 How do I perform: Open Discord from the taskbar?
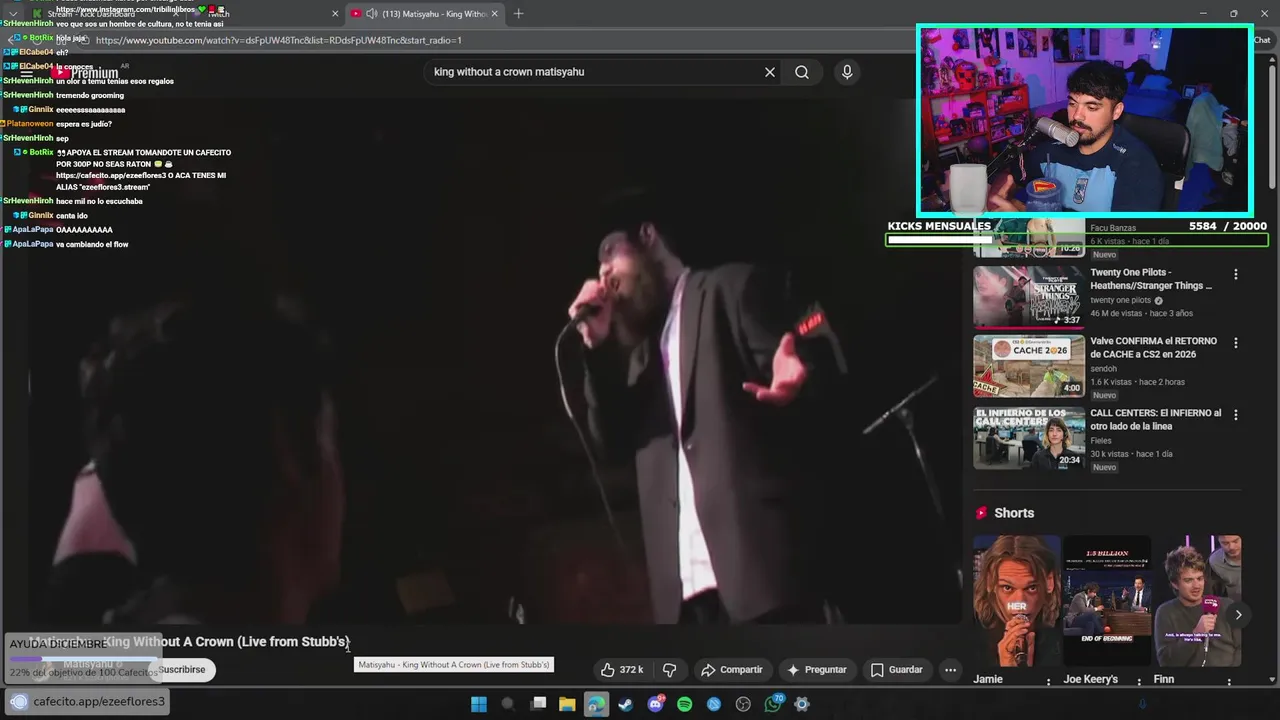[655, 704]
